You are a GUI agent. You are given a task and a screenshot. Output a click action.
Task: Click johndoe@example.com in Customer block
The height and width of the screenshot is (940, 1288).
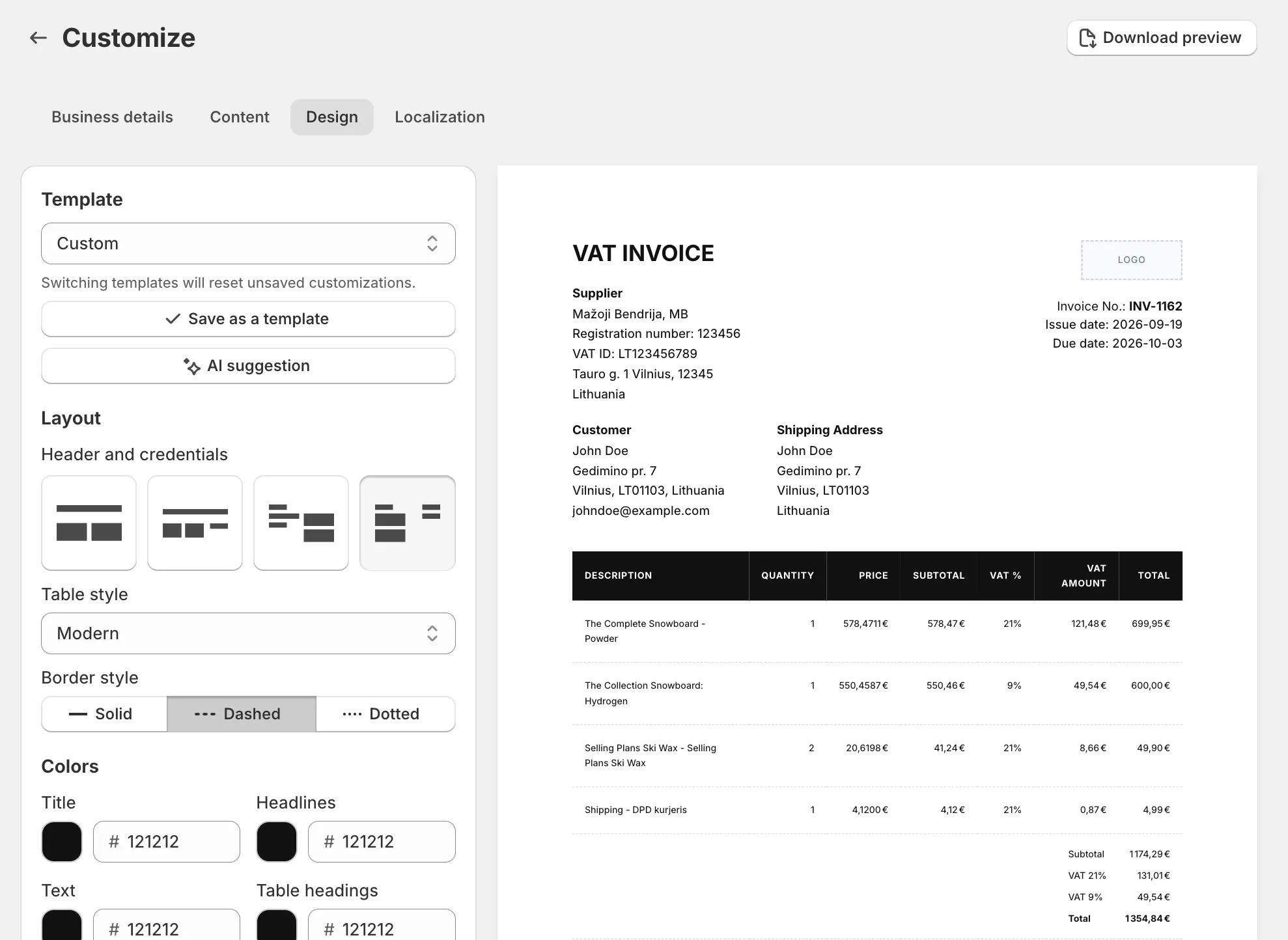coord(641,511)
